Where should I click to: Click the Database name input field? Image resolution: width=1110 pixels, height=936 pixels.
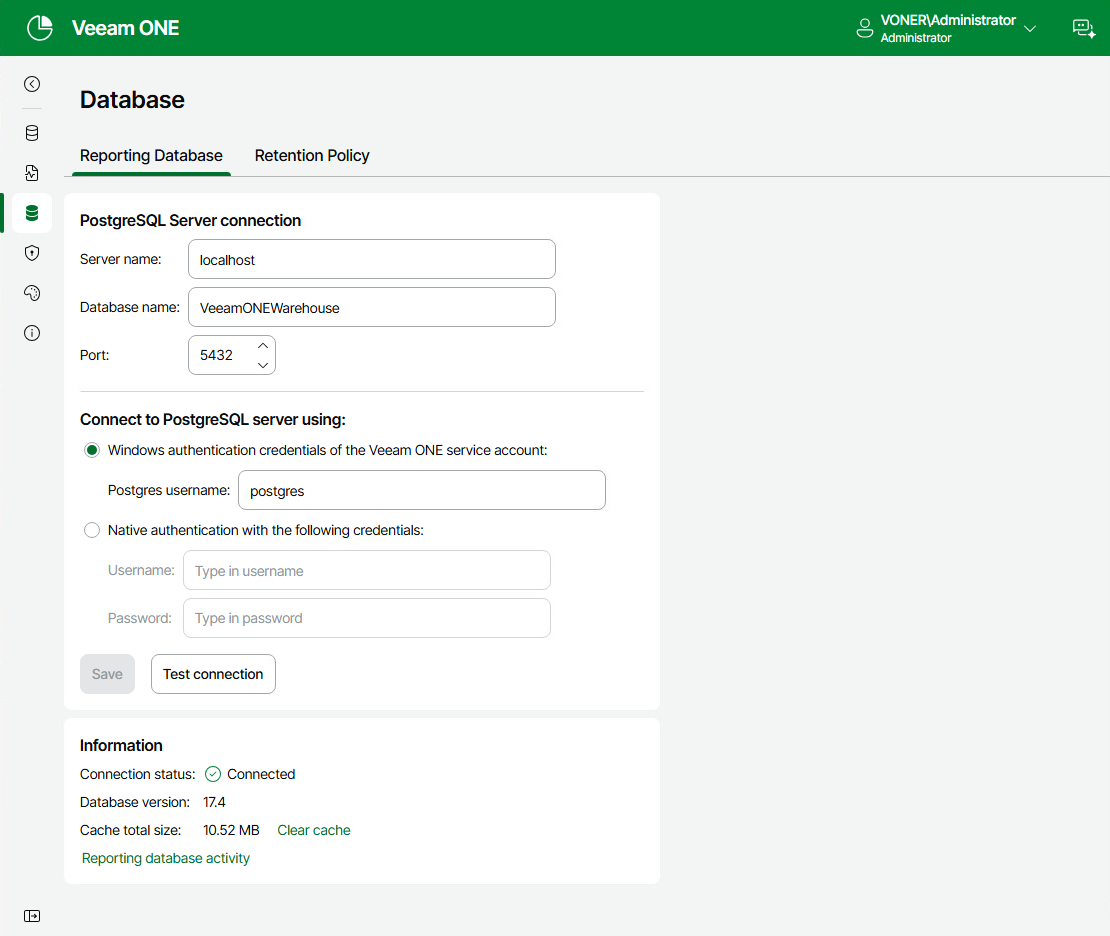[x=372, y=307]
